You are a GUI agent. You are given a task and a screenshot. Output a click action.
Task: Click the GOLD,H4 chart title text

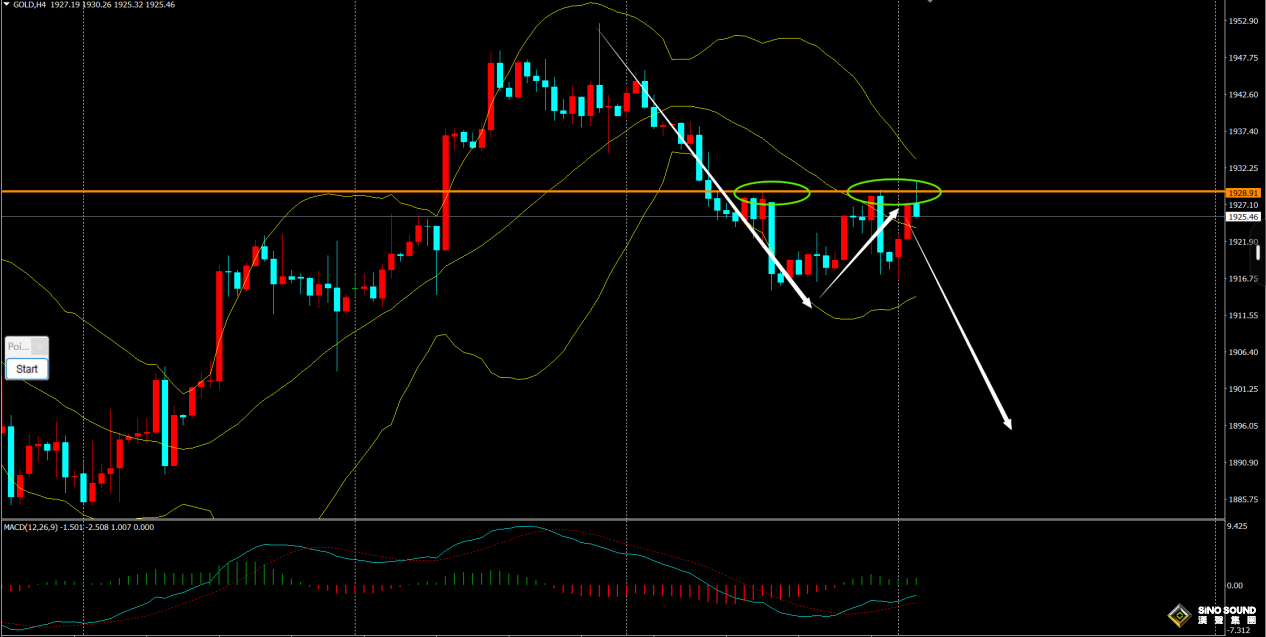click(x=28, y=5)
